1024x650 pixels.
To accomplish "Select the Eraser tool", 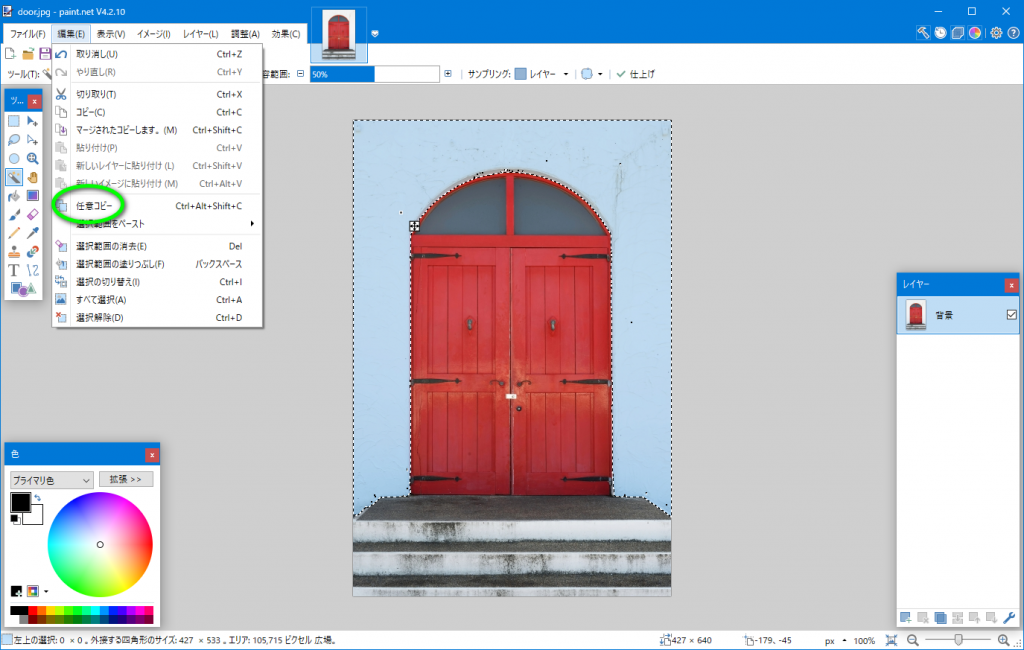I will point(33,214).
